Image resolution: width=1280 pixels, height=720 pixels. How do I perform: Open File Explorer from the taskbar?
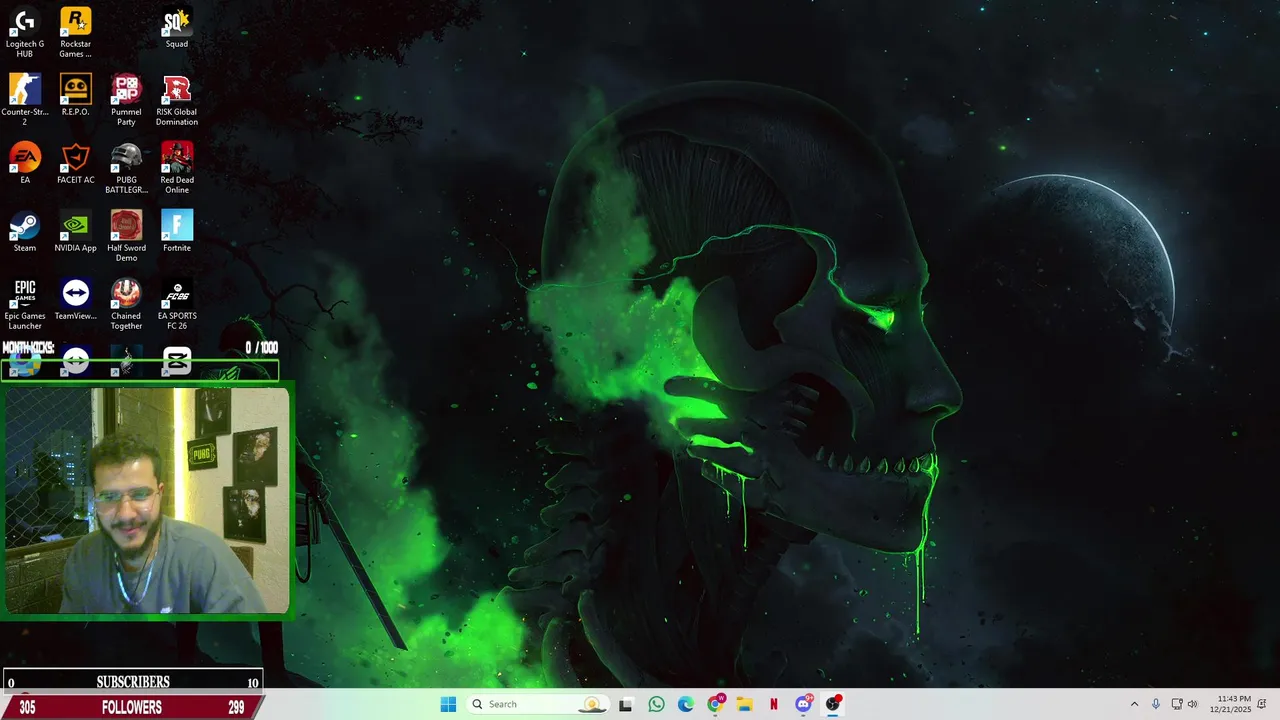[x=744, y=704]
